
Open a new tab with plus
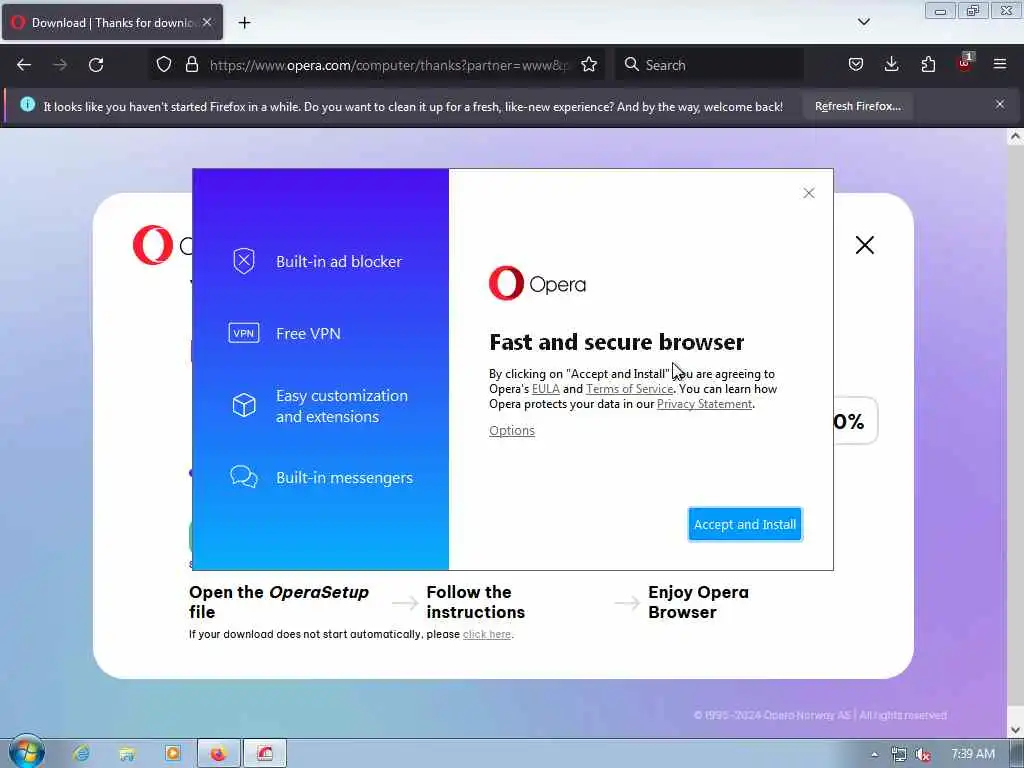[244, 23]
